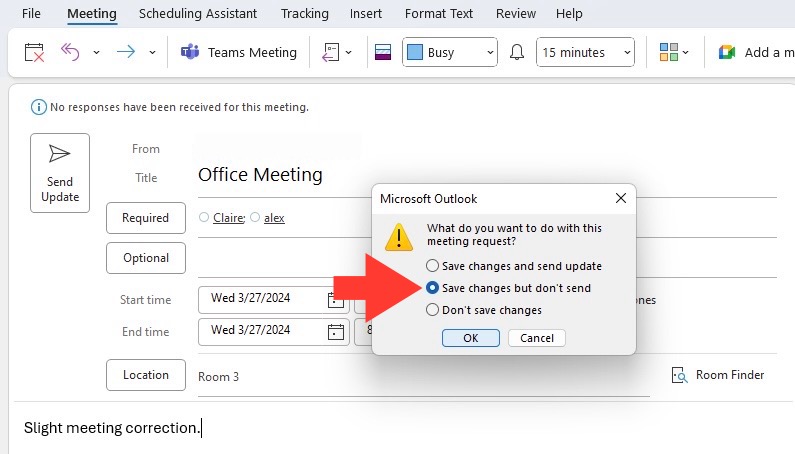Select Save changes but don't send
The height and width of the screenshot is (454, 795).
pos(432,288)
